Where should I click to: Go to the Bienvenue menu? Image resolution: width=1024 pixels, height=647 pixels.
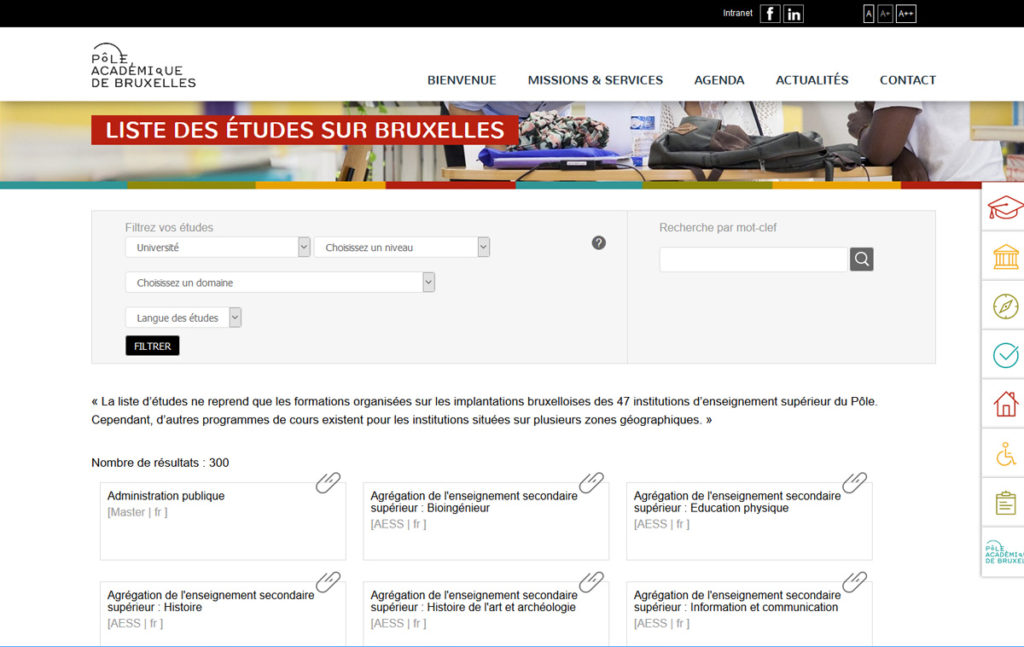pyautogui.click(x=462, y=80)
